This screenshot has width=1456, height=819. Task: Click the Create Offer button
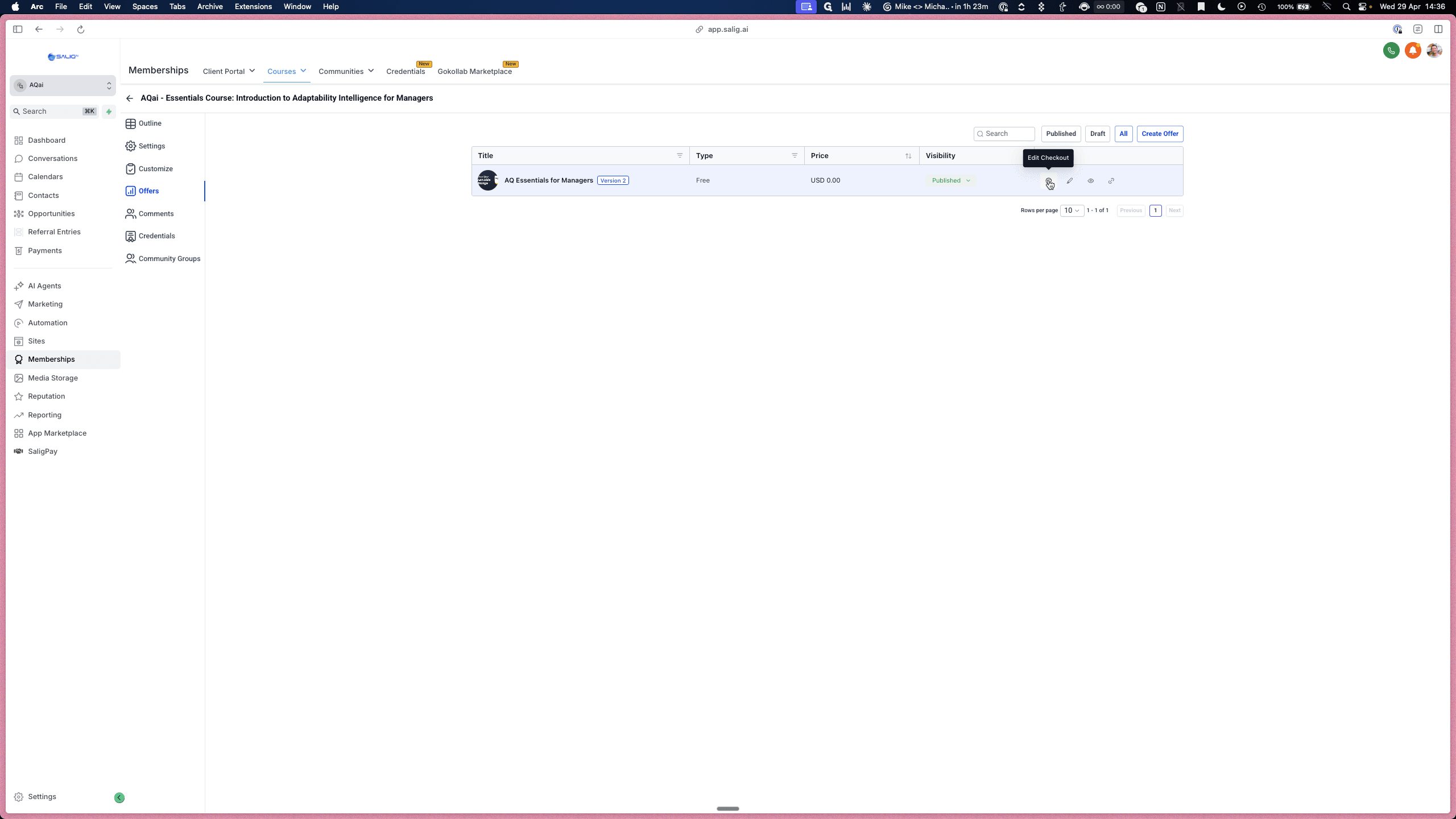[1160, 134]
